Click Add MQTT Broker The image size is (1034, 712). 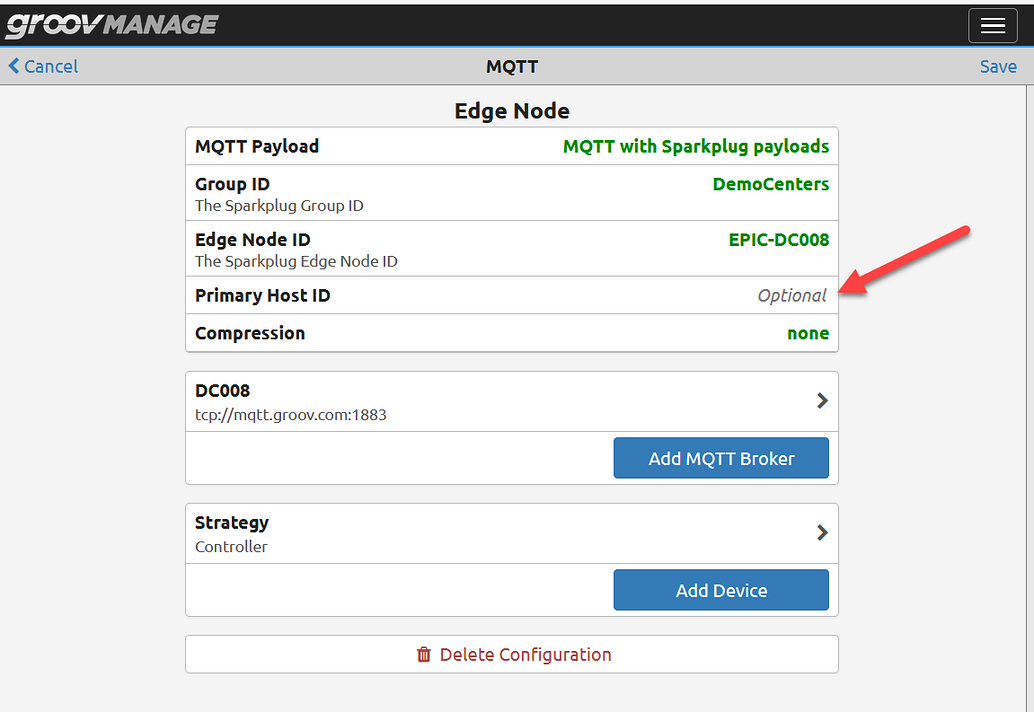(721, 457)
